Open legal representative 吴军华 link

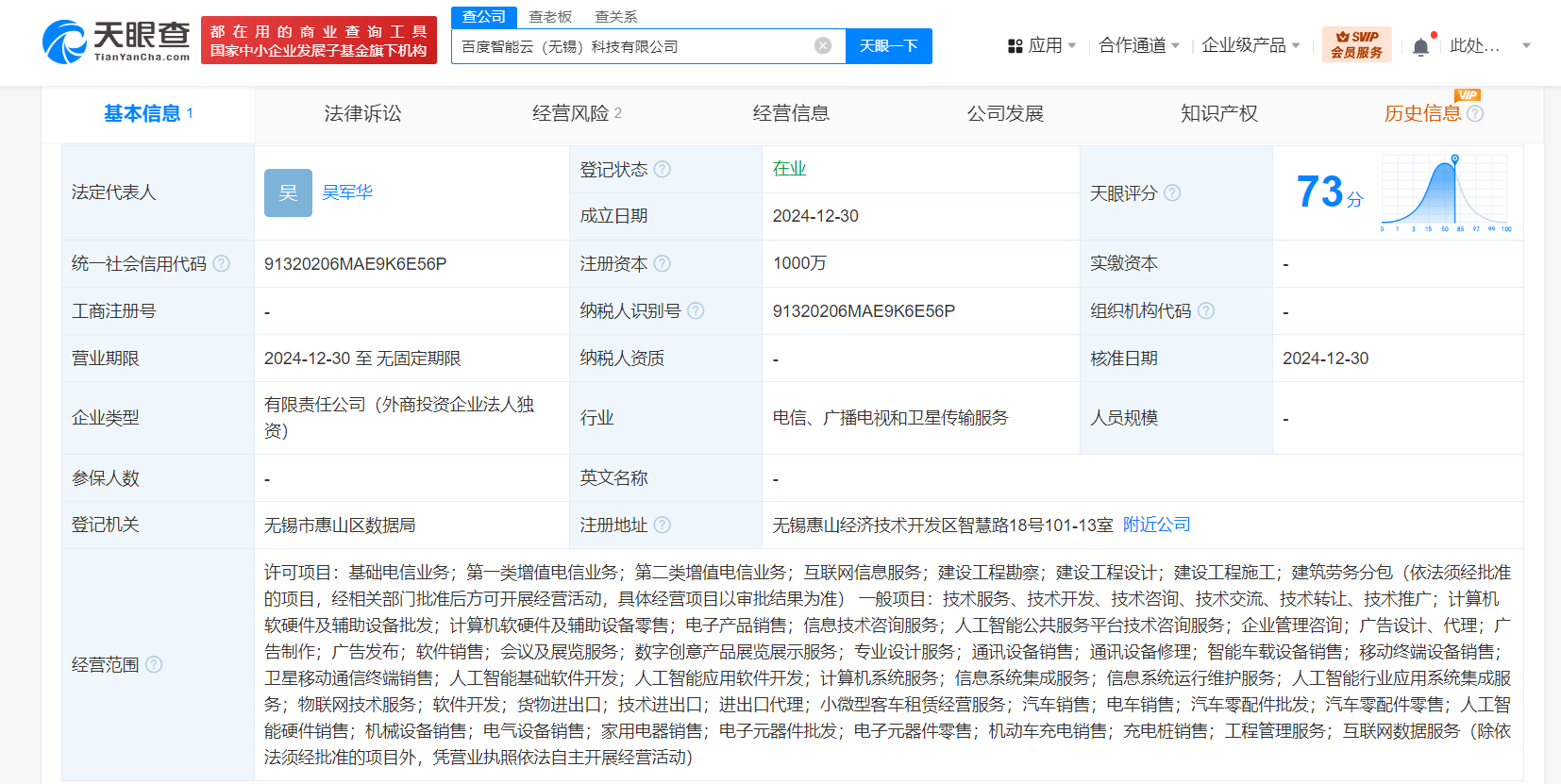(x=347, y=192)
